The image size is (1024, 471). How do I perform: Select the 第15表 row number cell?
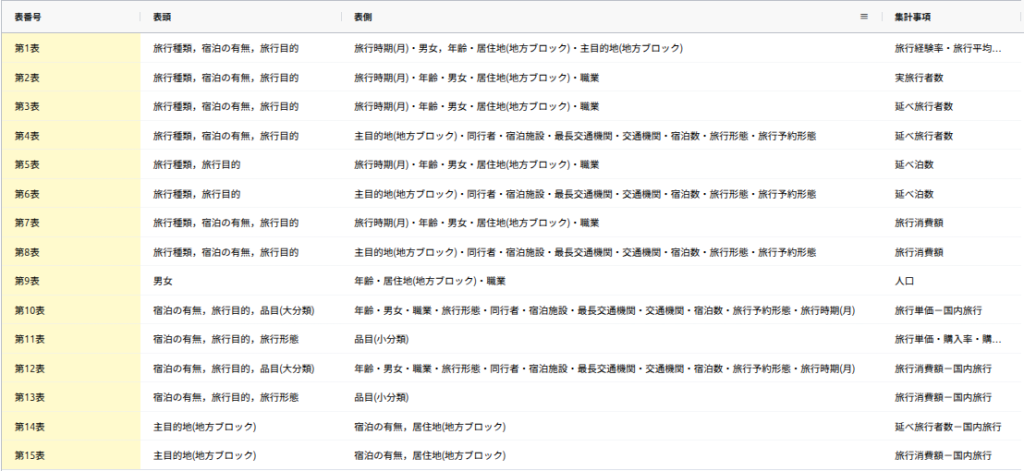point(29,455)
